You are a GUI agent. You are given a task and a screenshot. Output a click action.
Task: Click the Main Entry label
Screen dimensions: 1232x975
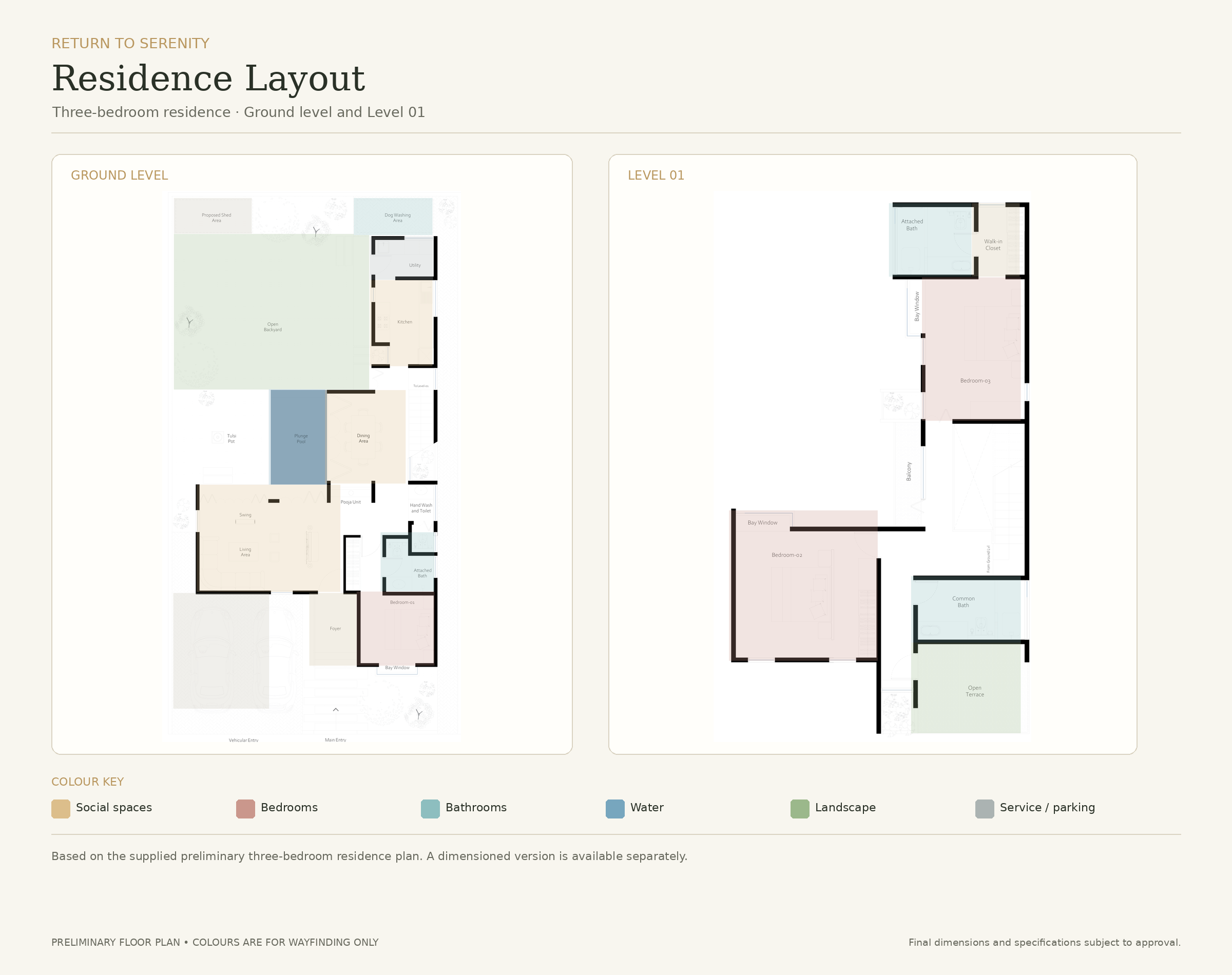pos(336,740)
